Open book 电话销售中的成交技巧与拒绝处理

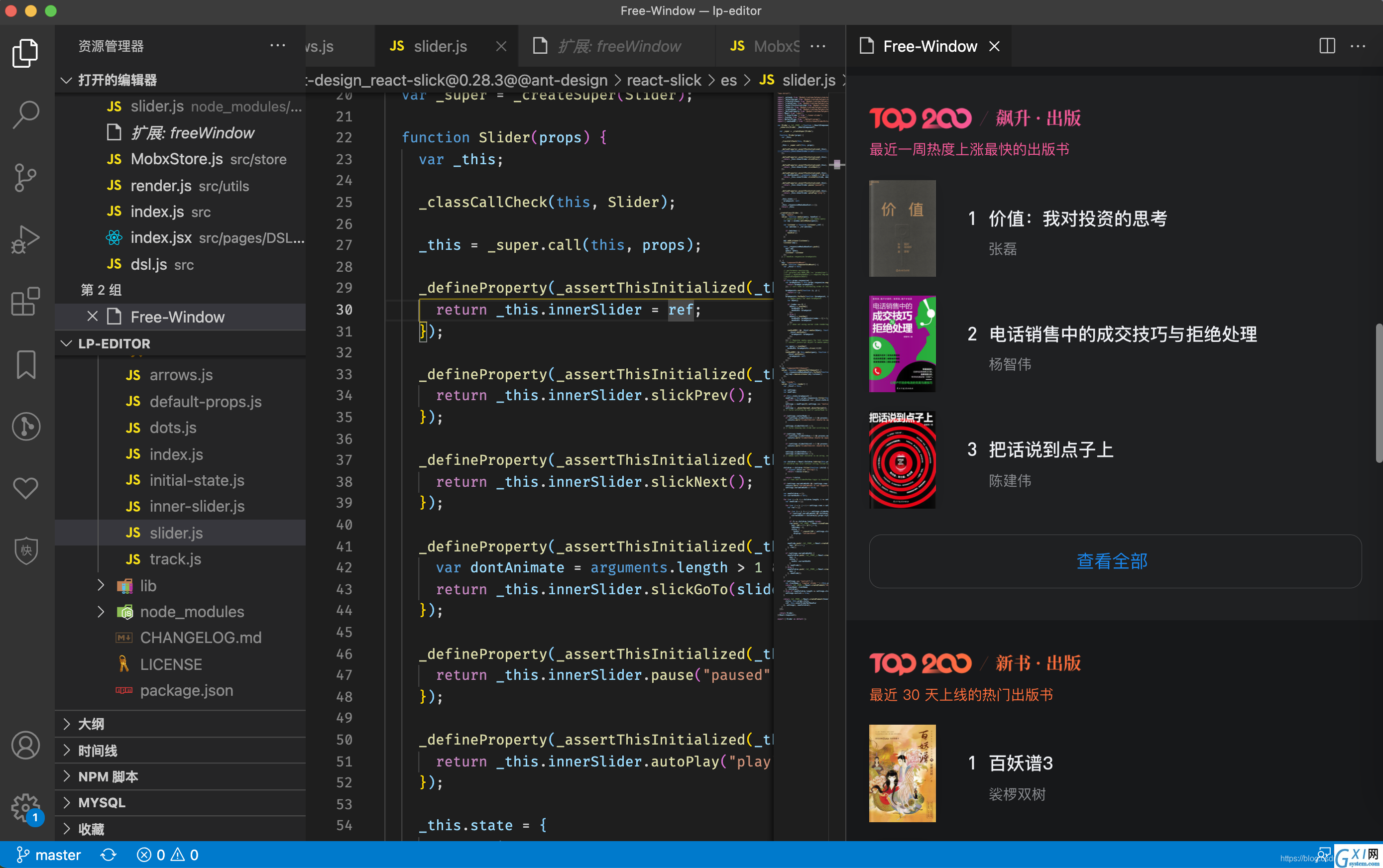[x=1123, y=334]
